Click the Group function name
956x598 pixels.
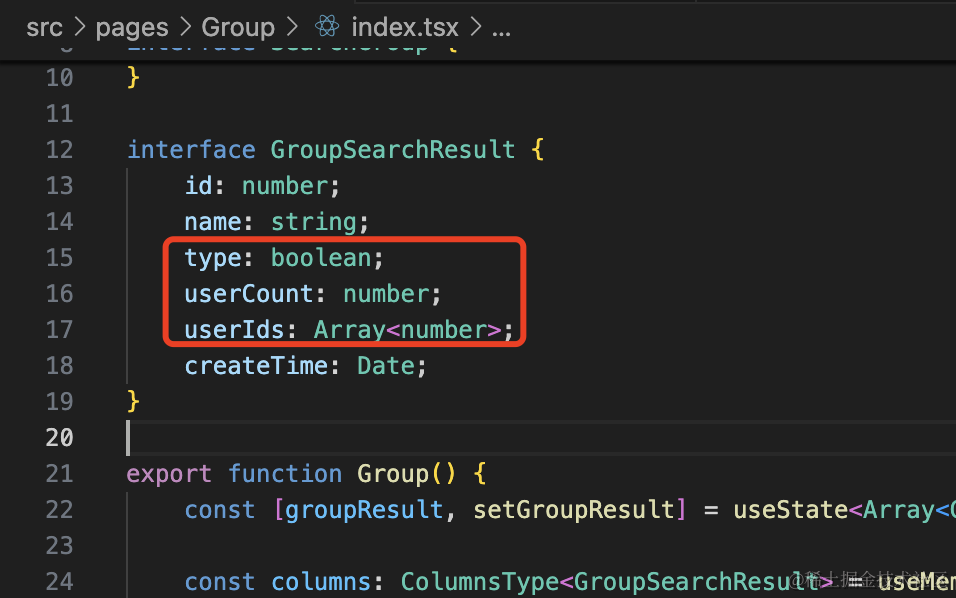coord(392,474)
